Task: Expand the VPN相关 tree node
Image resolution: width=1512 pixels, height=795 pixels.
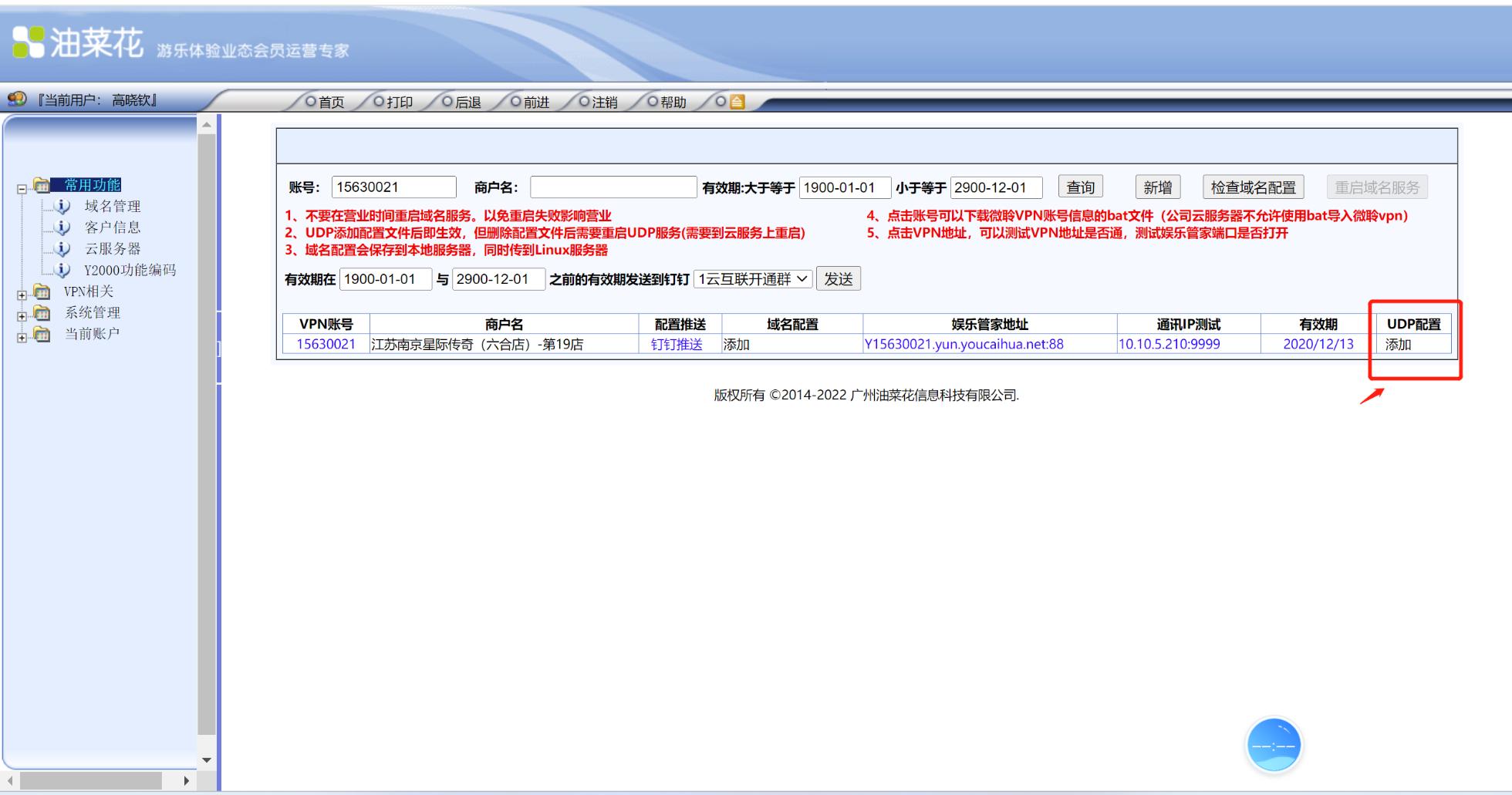Action: (x=22, y=295)
